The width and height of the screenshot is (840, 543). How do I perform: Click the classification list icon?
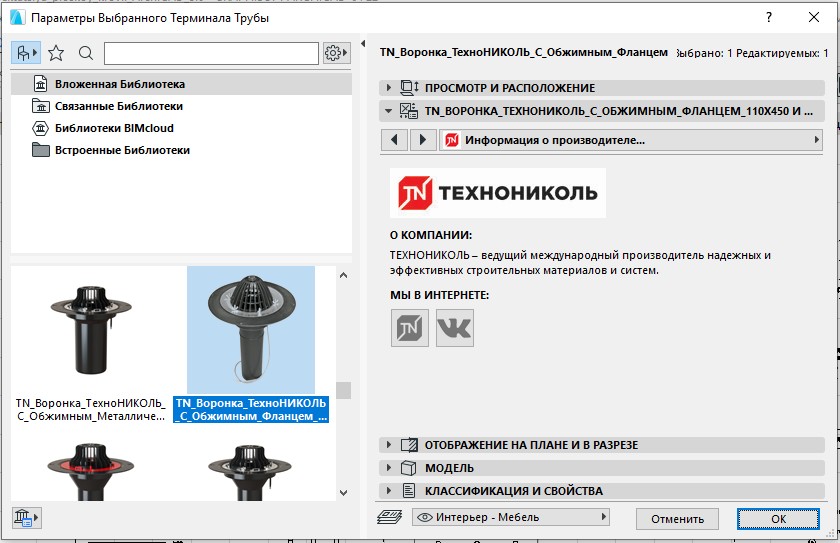pyautogui.click(x=409, y=491)
